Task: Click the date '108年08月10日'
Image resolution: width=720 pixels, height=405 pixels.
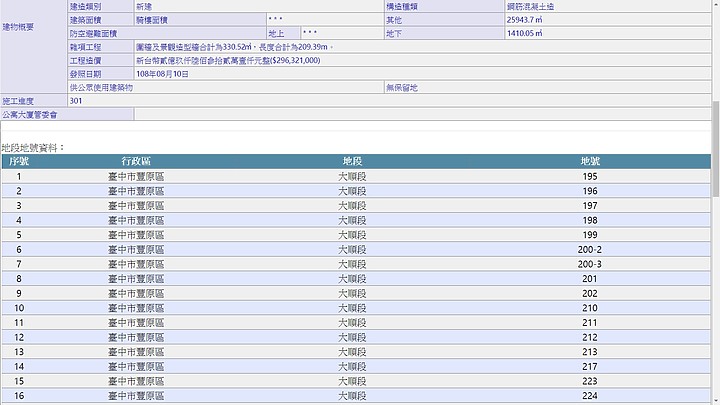Action: [x=162, y=74]
